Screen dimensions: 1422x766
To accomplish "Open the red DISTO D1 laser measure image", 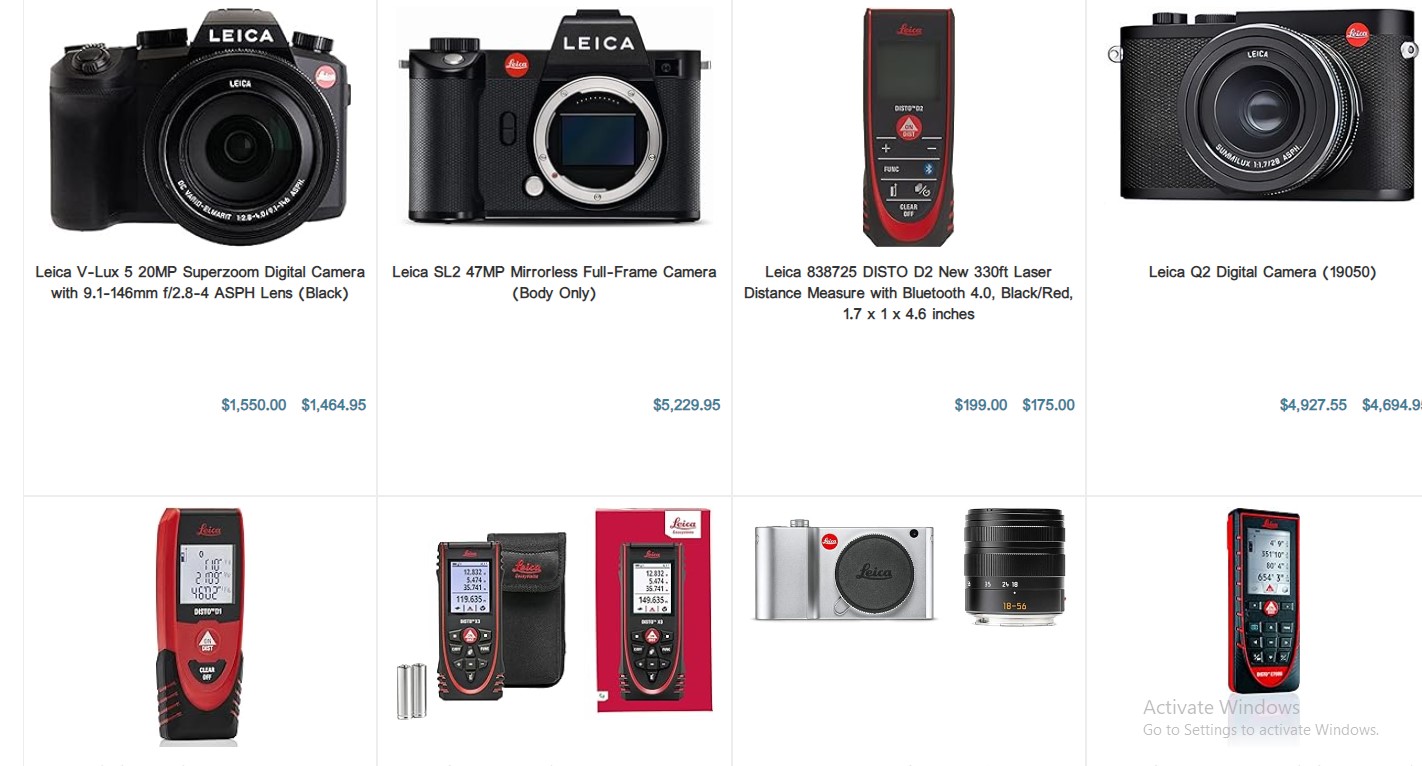I will point(200,627).
